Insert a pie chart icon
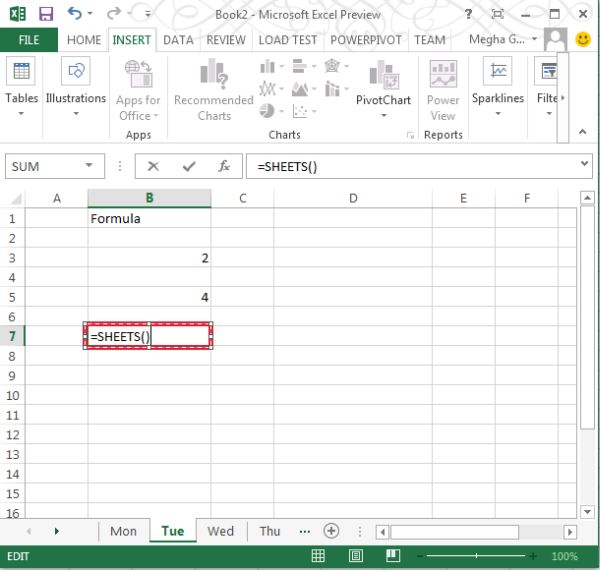Viewport: 600px width, 570px height. click(x=267, y=111)
